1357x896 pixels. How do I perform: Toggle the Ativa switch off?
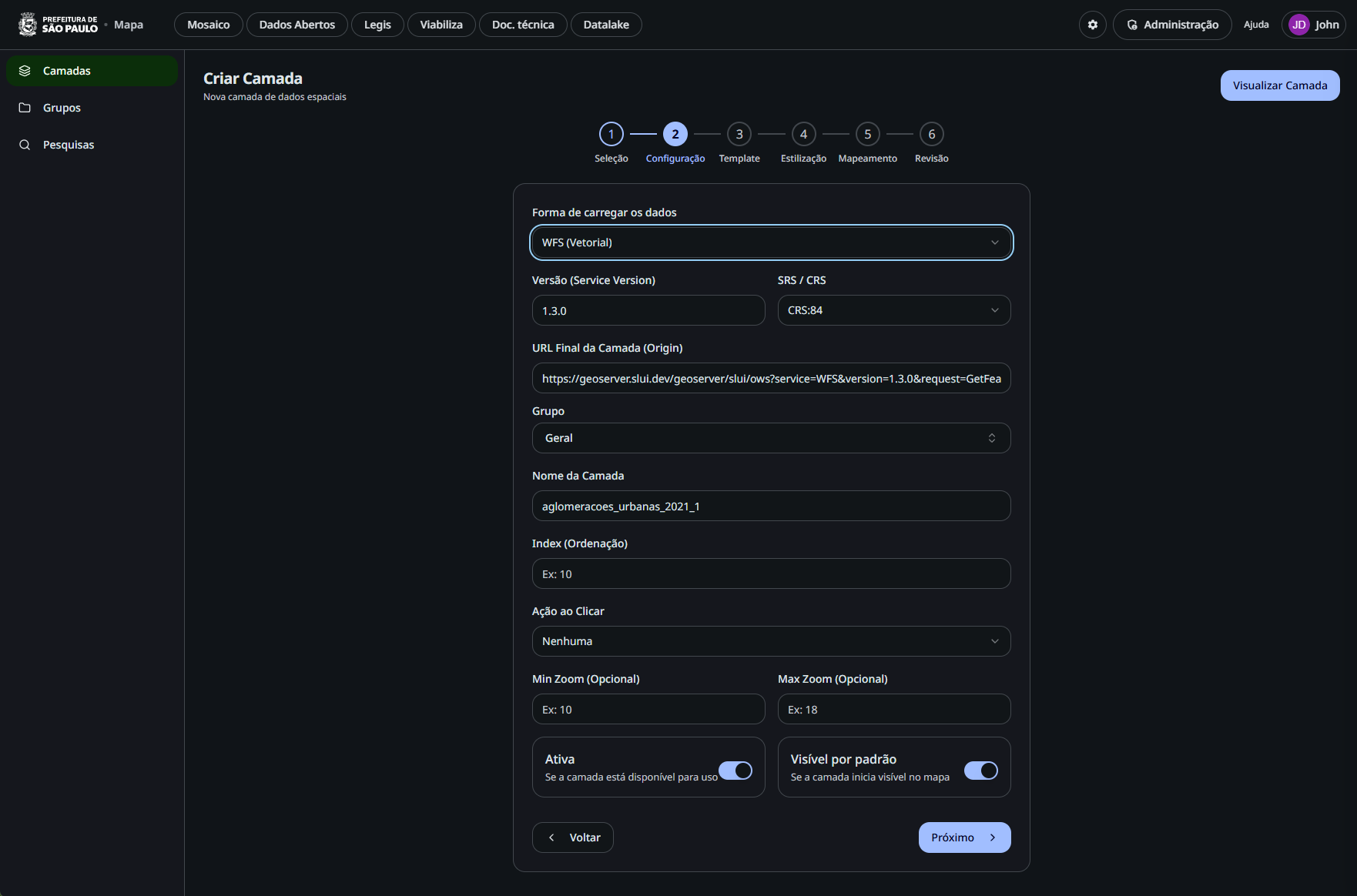(x=735, y=771)
